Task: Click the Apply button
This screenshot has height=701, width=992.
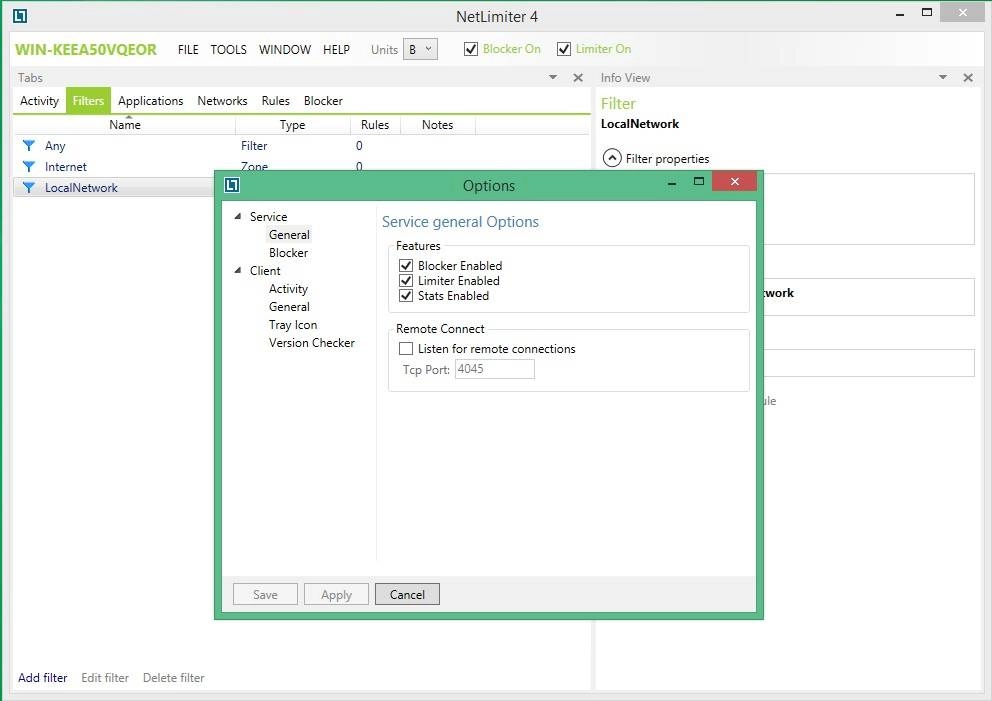Action: (336, 594)
